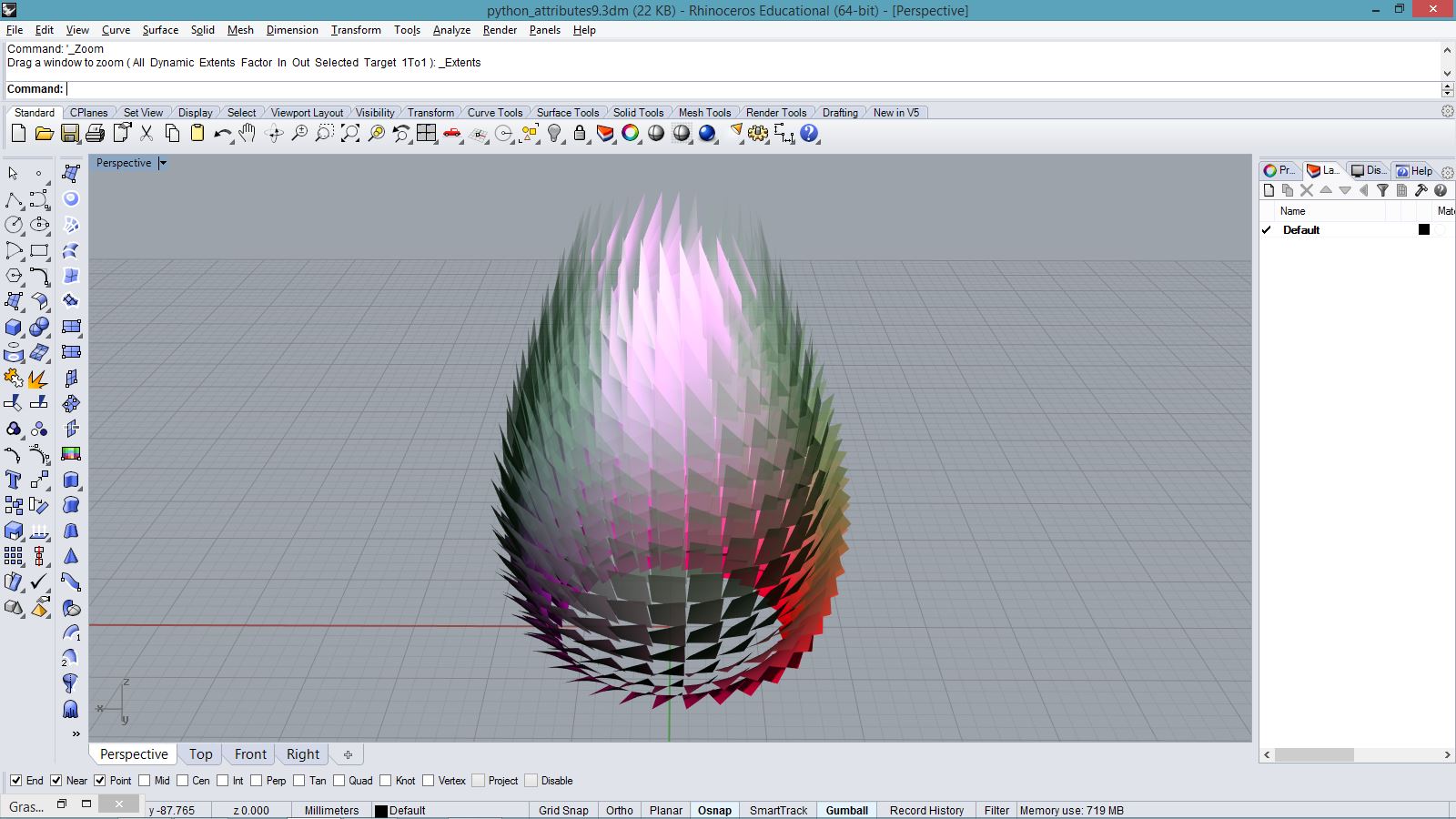
Task: Expand more tools chevron in left sidebar
Action: (x=76, y=733)
